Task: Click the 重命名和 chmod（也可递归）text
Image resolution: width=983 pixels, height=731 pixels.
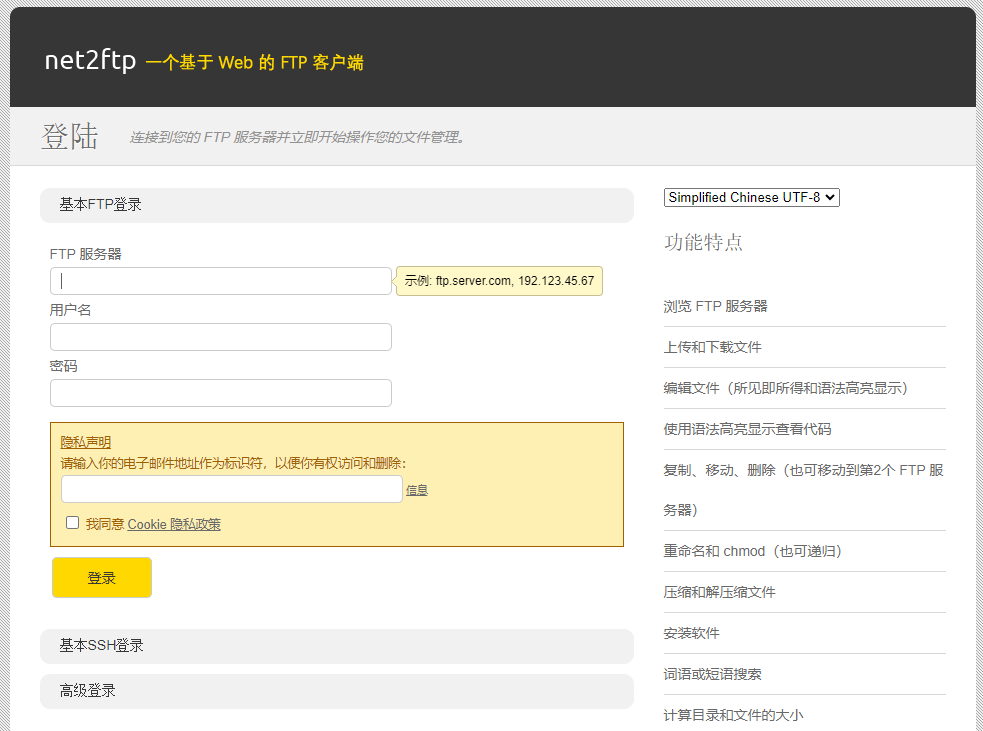Action: (752, 551)
